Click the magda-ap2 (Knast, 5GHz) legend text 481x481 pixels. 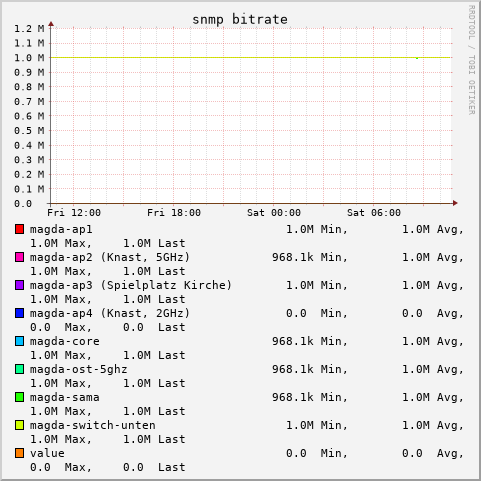(110, 257)
